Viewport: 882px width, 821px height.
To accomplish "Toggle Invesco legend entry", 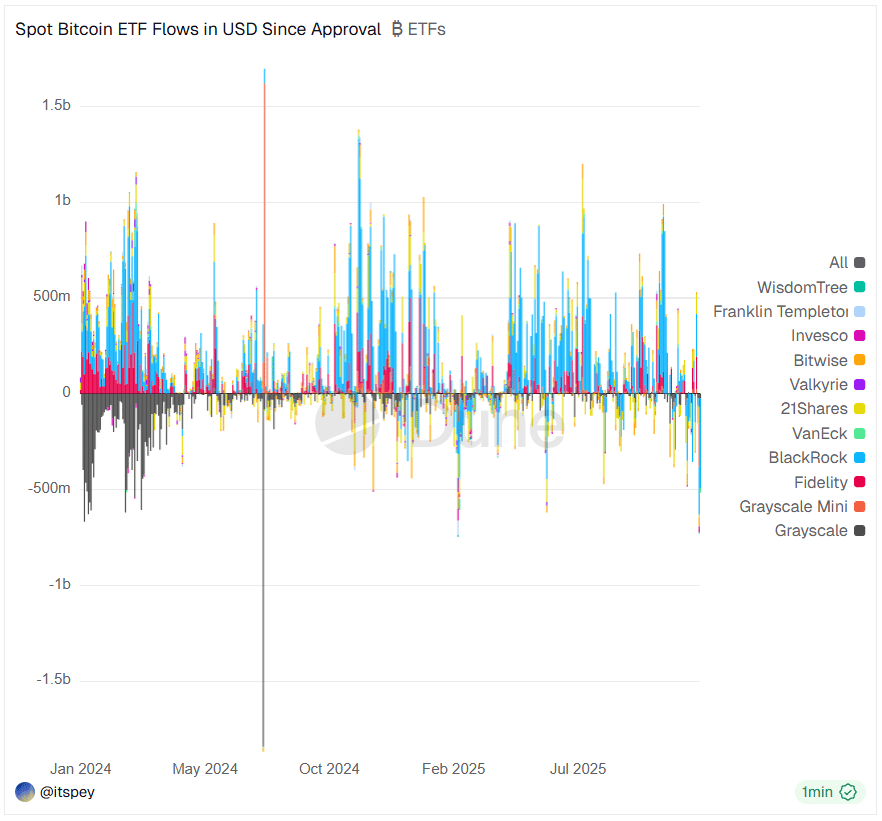I will tap(827, 336).
